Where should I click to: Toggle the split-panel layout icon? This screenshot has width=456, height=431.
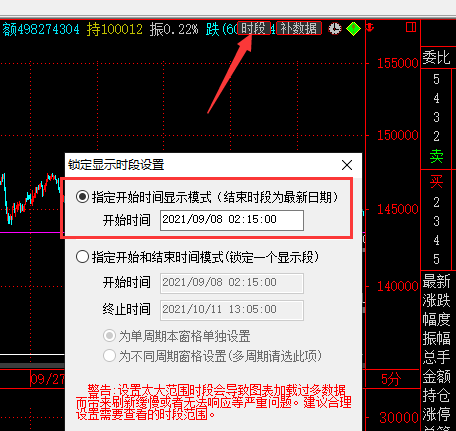pos(411,27)
